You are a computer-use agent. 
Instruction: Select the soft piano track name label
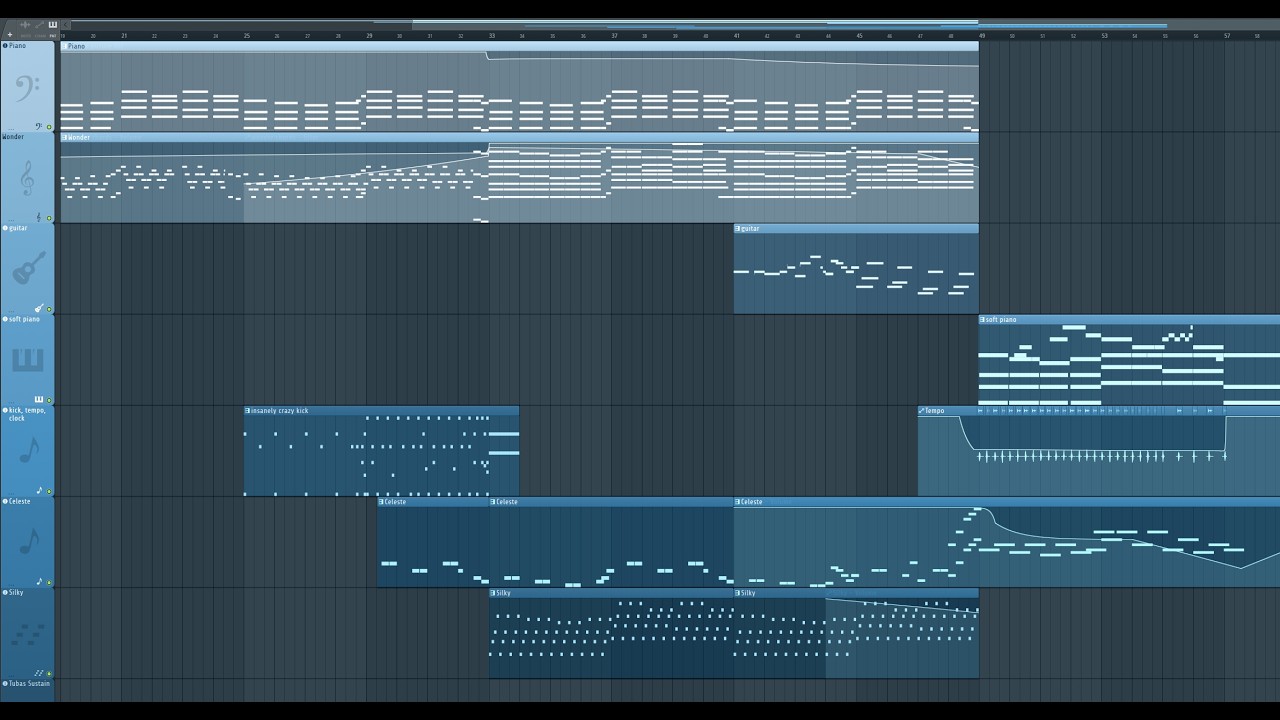[x=24, y=319]
